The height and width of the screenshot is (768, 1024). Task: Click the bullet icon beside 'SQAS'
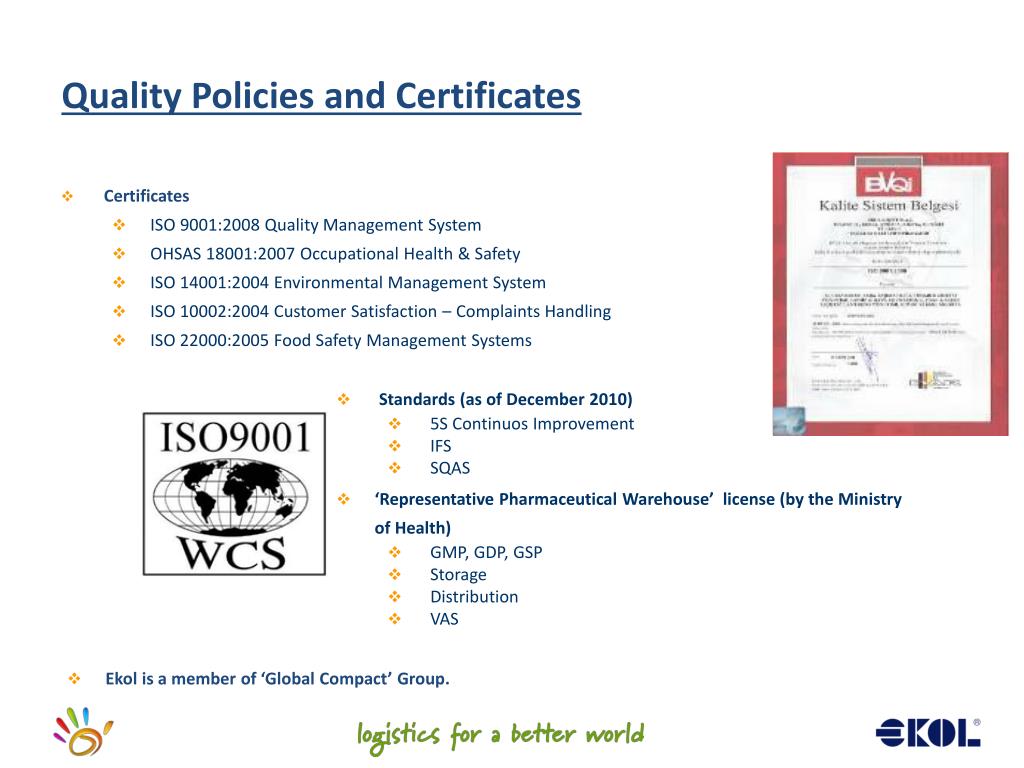click(395, 468)
